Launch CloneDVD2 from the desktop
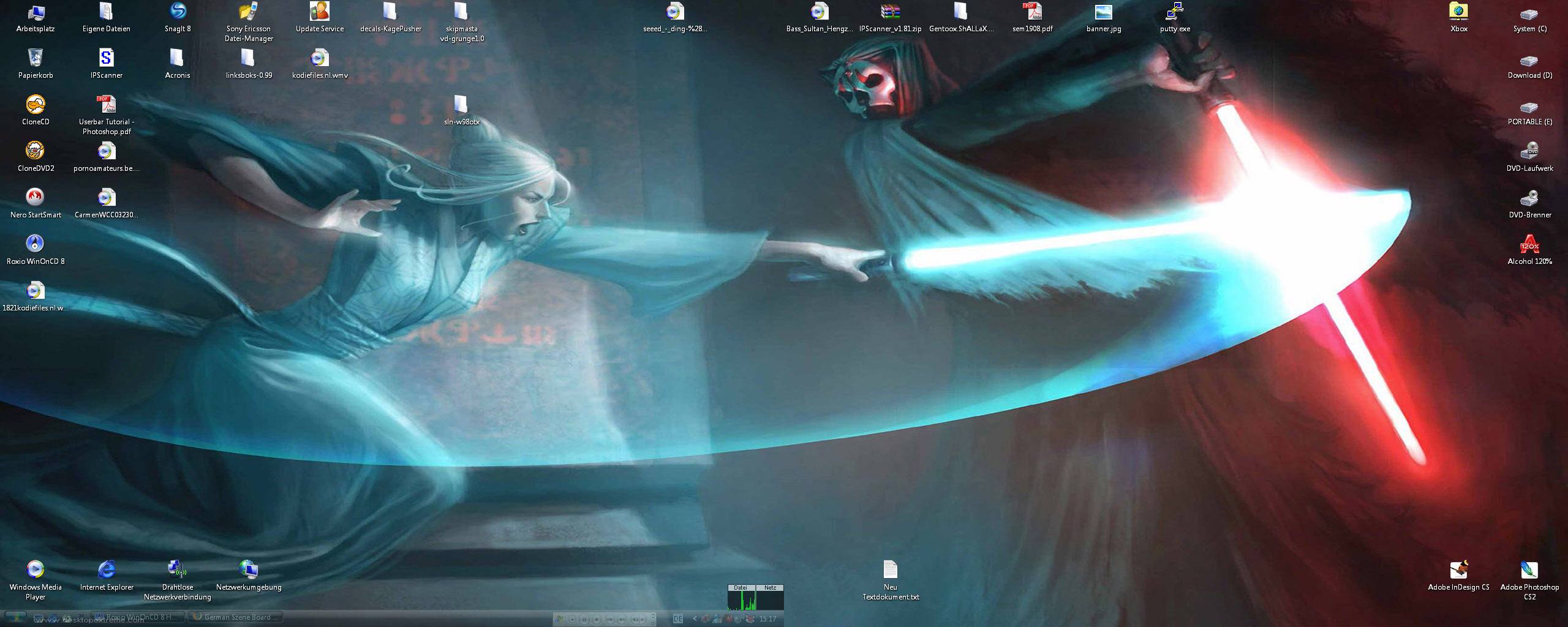Image resolution: width=1568 pixels, height=627 pixels. click(36, 157)
